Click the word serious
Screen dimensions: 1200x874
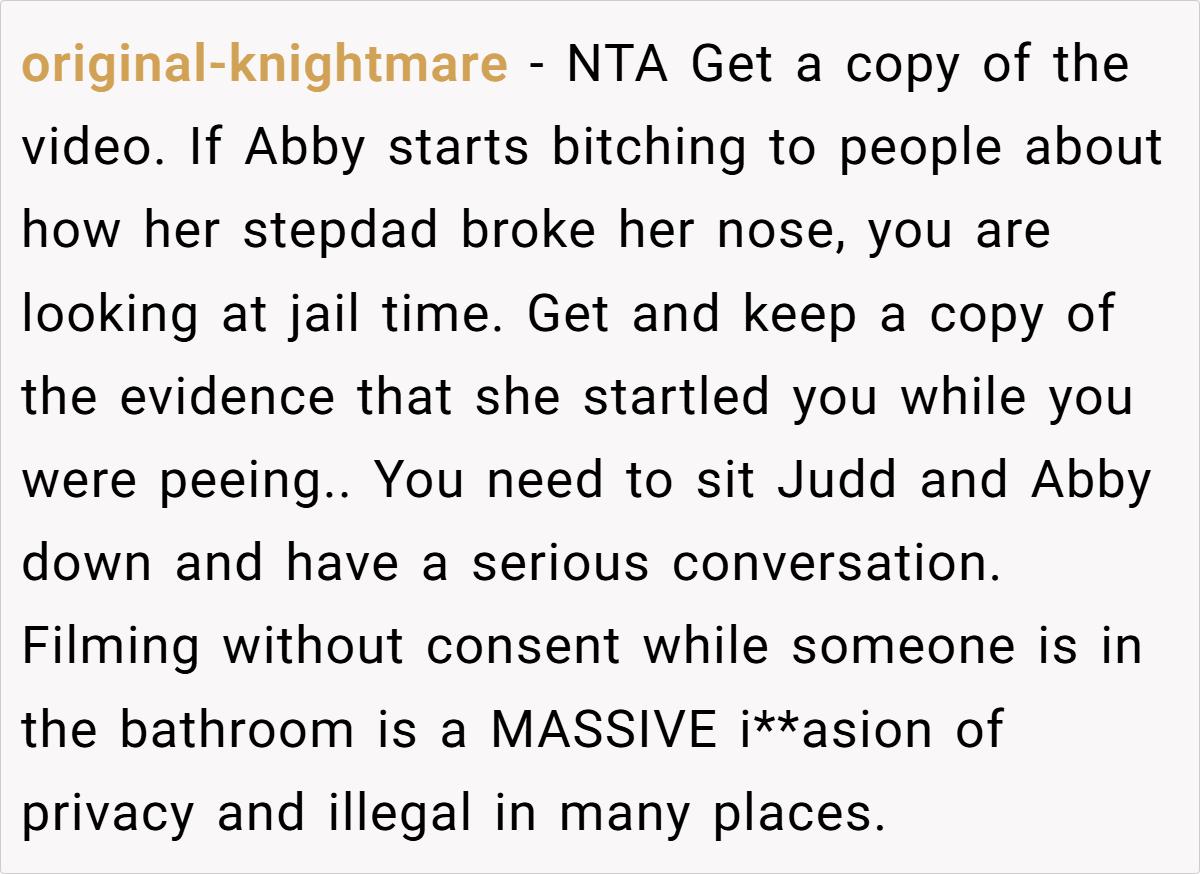[560, 563]
